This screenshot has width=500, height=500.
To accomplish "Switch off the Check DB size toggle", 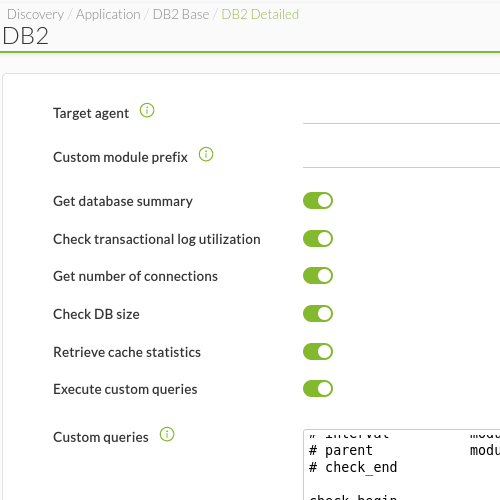I will click(x=318, y=314).
